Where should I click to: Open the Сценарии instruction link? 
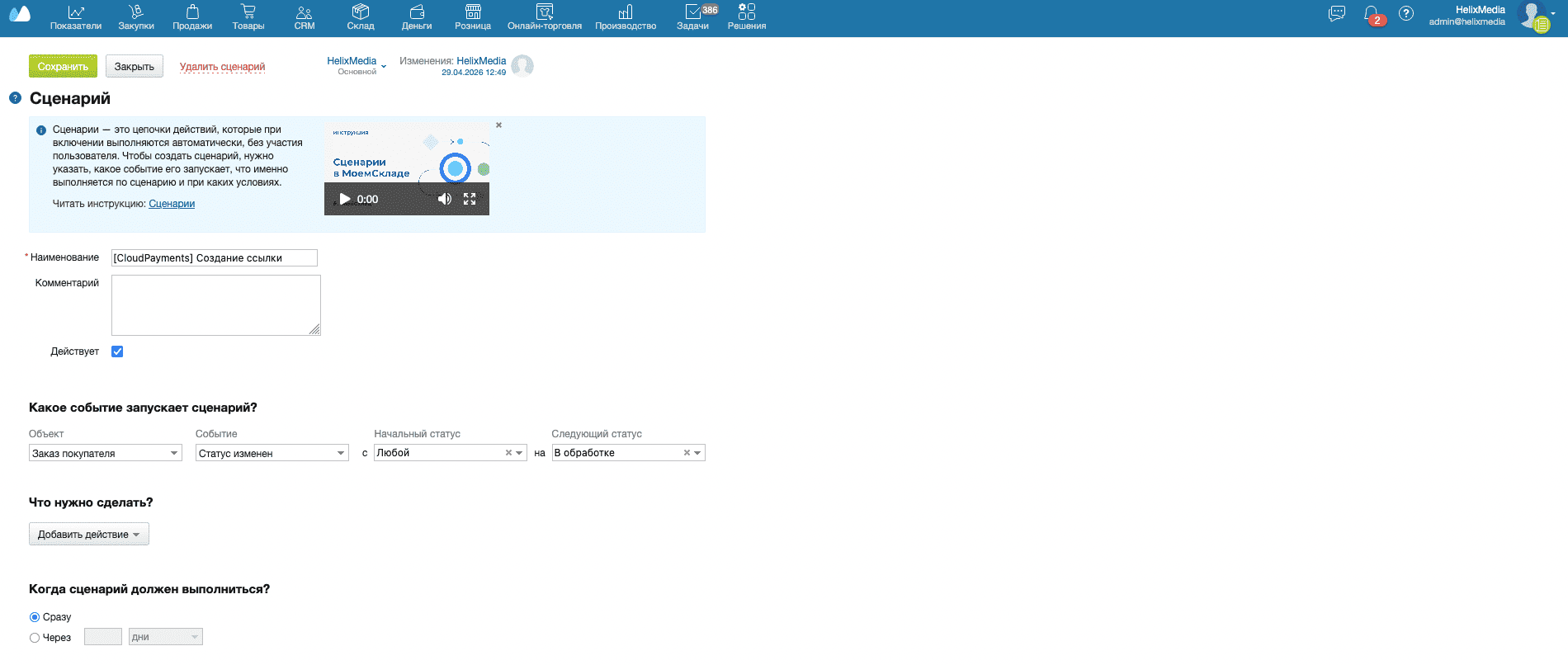tap(172, 204)
